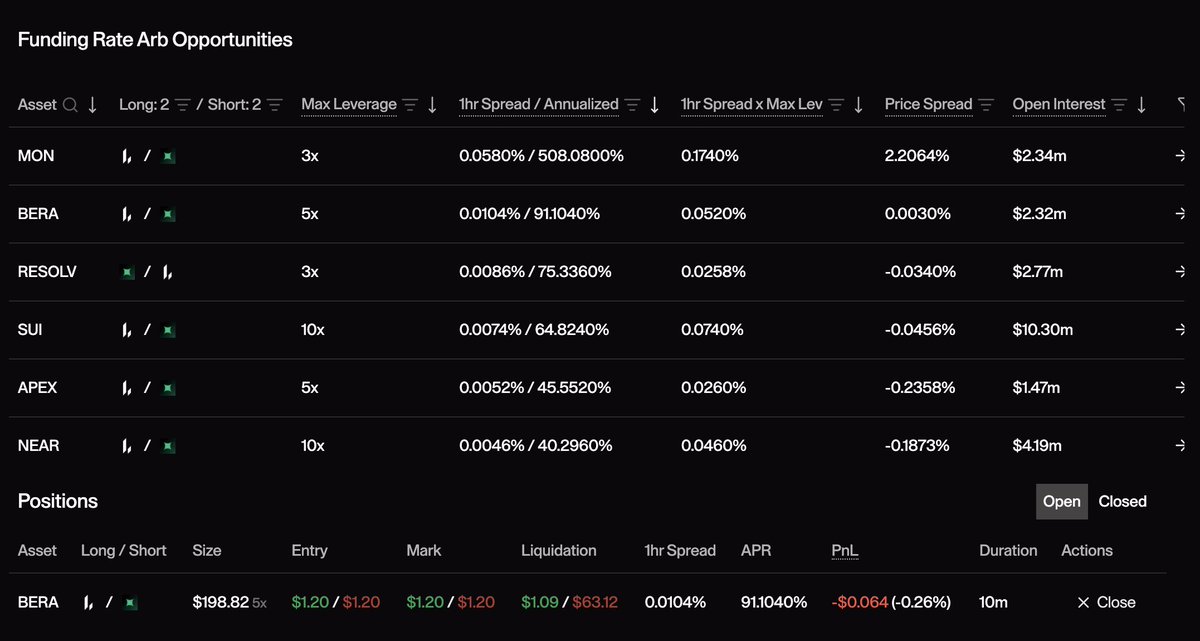Select the SUI asset name
The width and height of the screenshot is (1200, 641).
(31, 330)
